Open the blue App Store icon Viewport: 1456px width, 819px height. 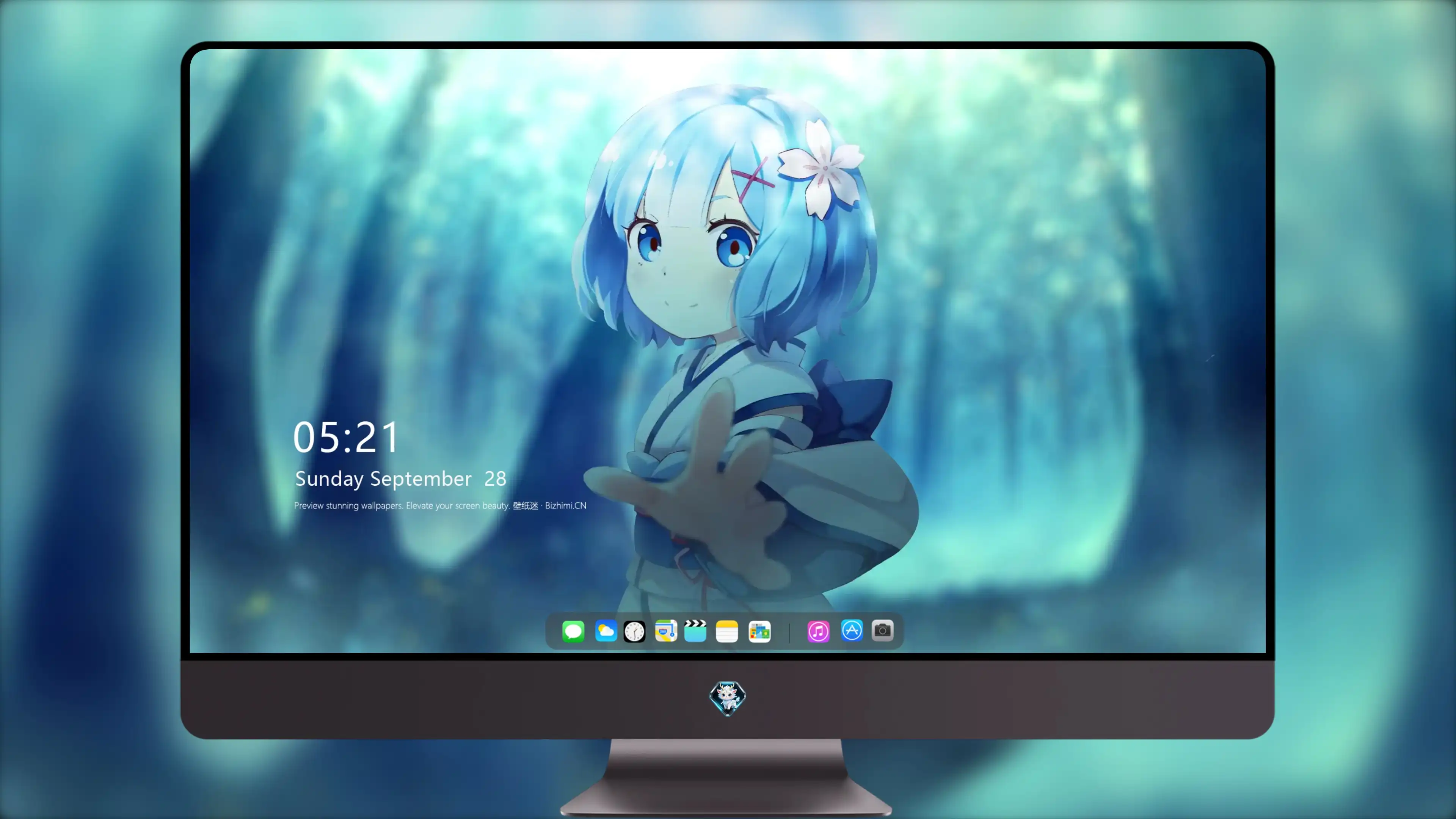point(852,630)
